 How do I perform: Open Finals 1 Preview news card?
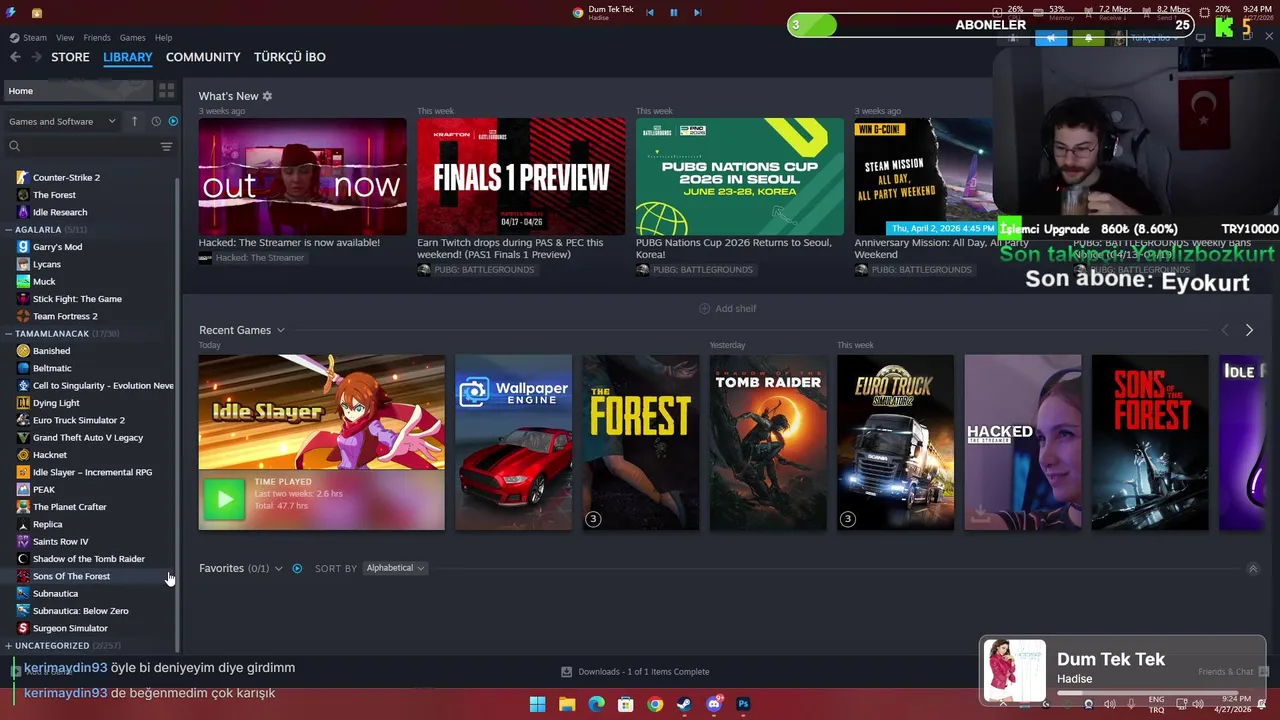click(521, 177)
